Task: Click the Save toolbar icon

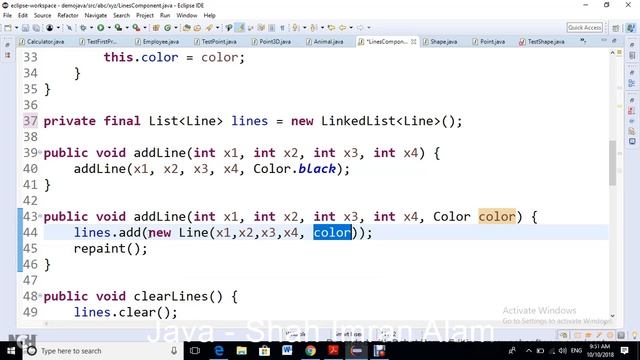Action: tap(25, 28)
